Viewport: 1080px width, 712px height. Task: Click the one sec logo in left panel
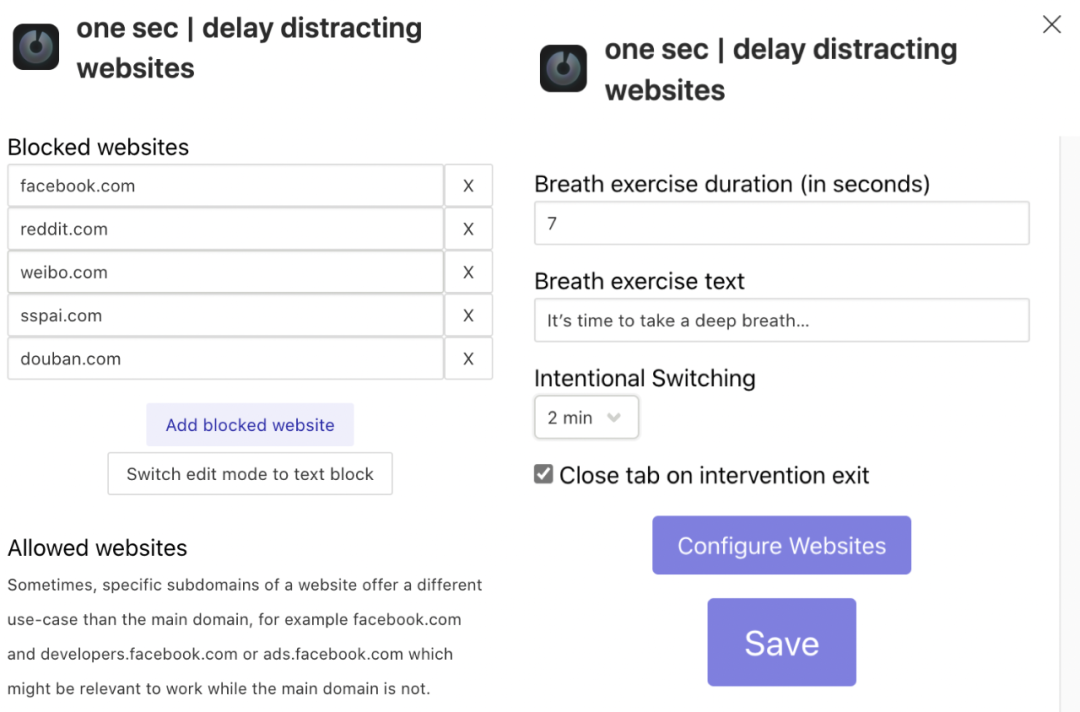(36, 47)
